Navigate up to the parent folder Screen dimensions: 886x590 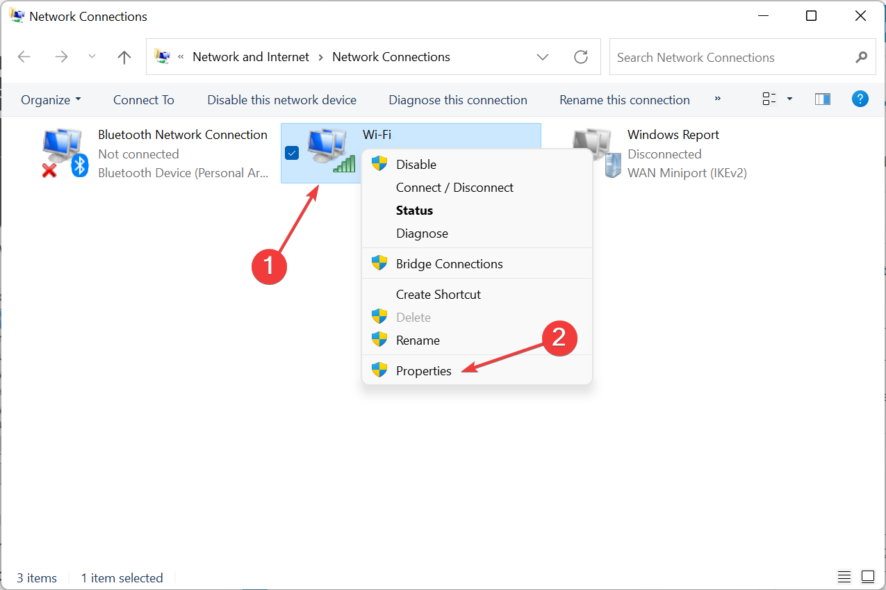[123, 57]
